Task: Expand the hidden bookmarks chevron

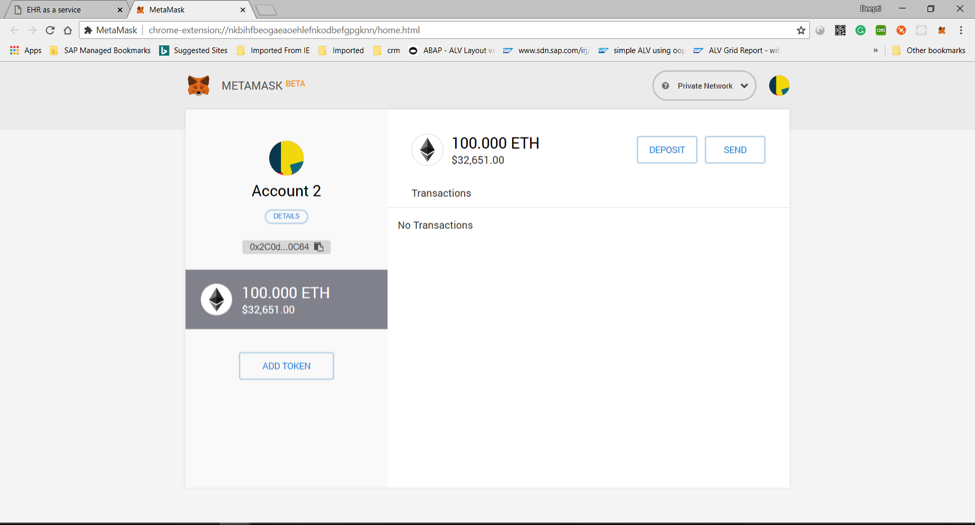Action: coord(876,50)
